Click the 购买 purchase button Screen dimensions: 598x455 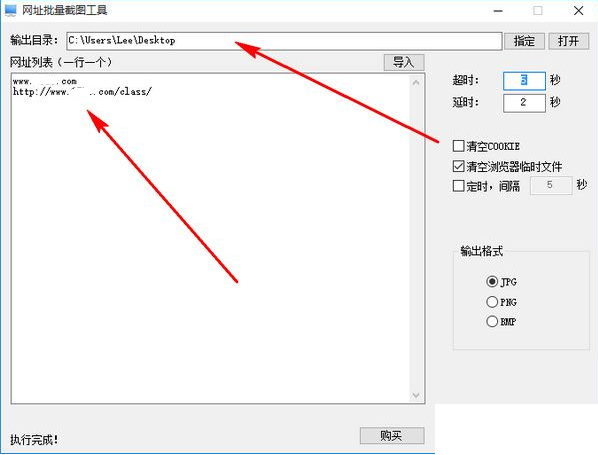coord(392,435)
